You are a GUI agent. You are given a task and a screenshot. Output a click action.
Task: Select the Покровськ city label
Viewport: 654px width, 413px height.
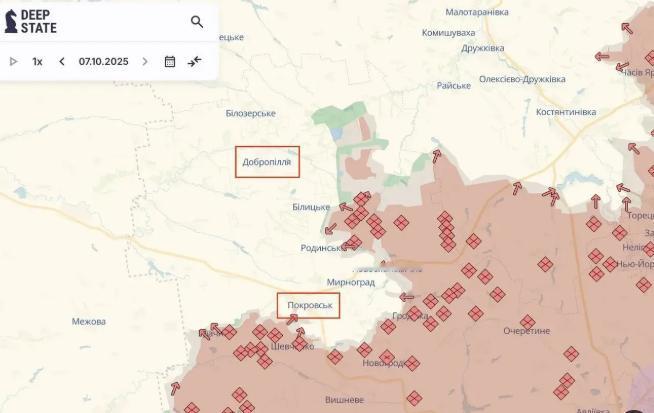(x=310, y=305)
